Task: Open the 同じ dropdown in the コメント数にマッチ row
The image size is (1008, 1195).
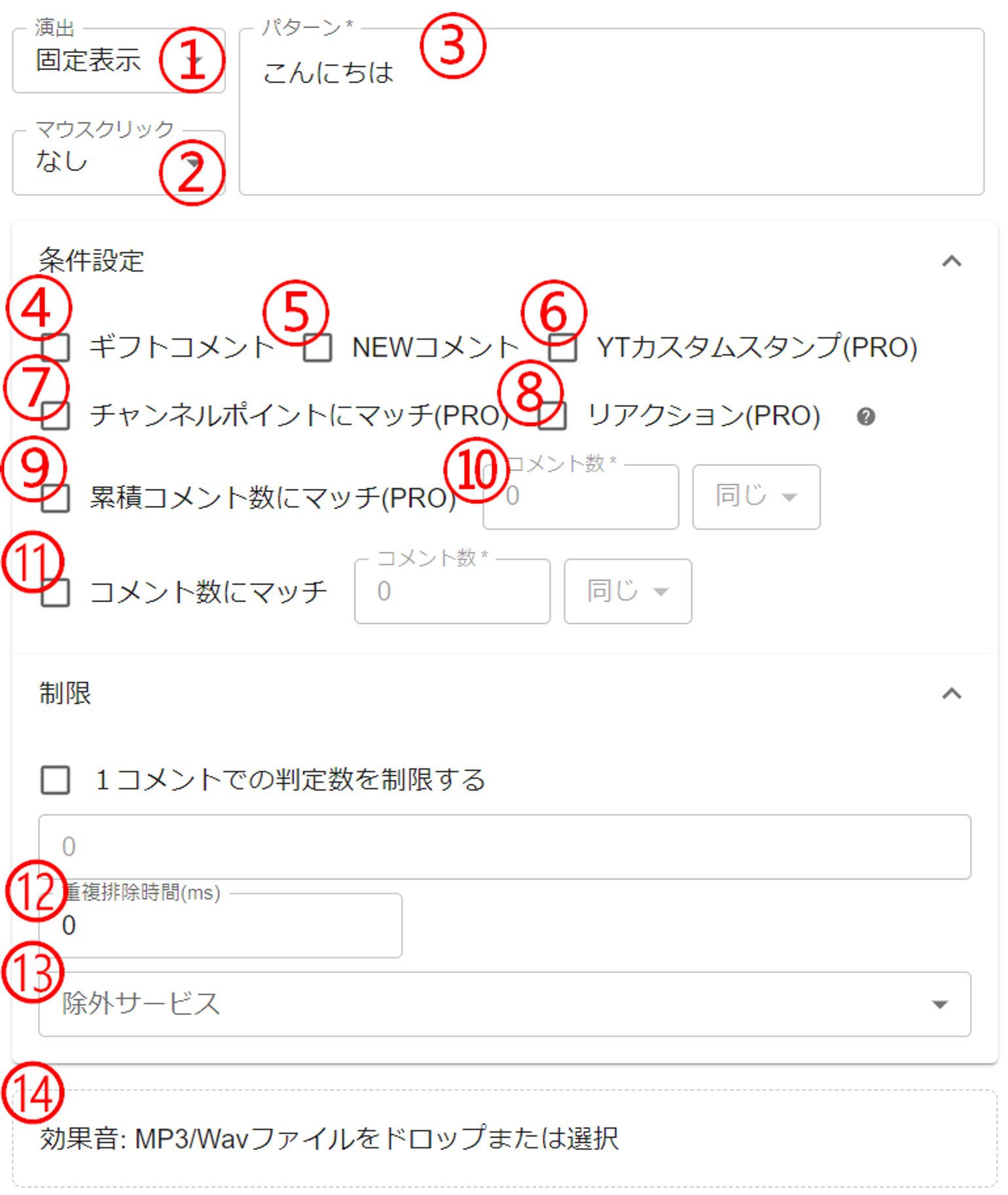Action: coord(628,592)
